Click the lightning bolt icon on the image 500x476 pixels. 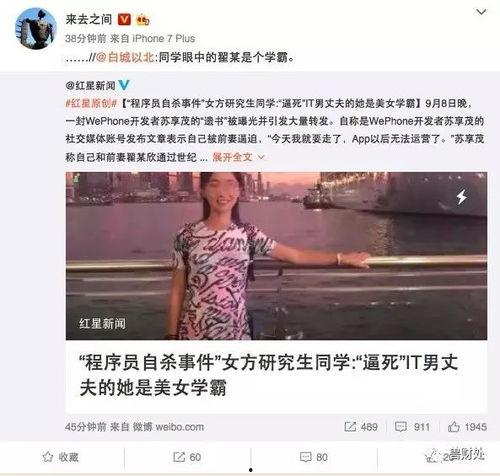[x=462, y=197]
